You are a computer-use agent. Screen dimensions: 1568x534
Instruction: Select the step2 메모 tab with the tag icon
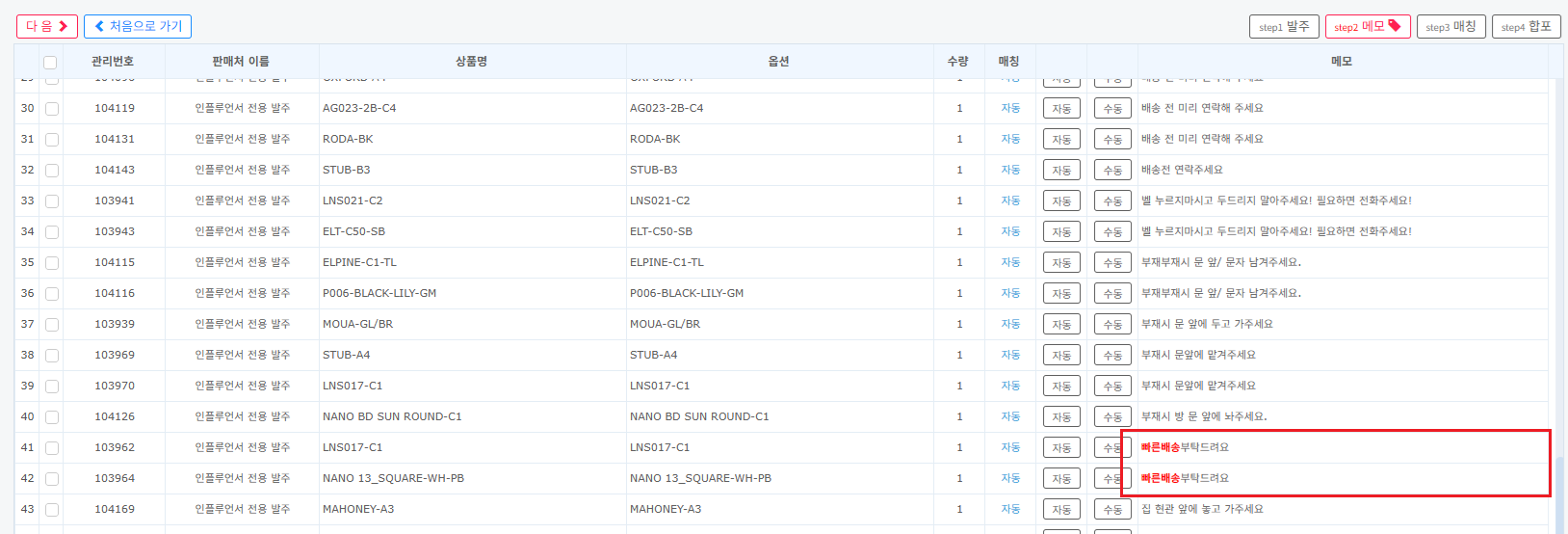[1368, 27]
